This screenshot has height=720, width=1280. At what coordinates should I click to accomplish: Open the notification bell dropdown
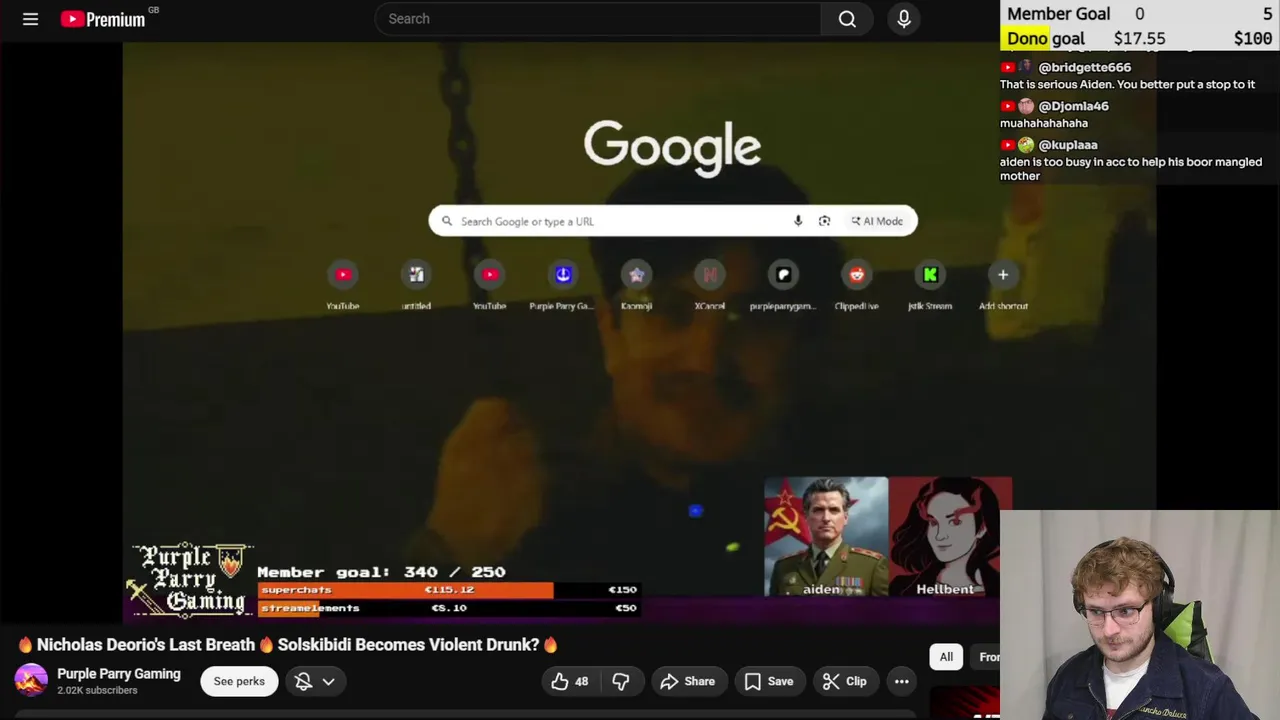pyautogui.click(x=315, y=681)
